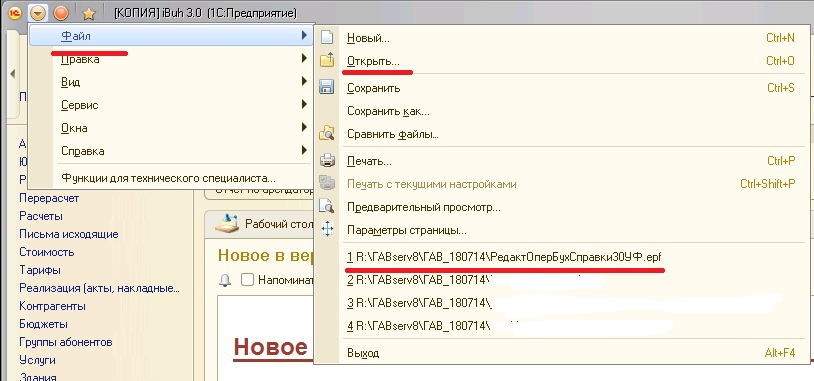This screenshot has height=381, width=814.
Task: Open the Файл menu
Action: point(171,36)
